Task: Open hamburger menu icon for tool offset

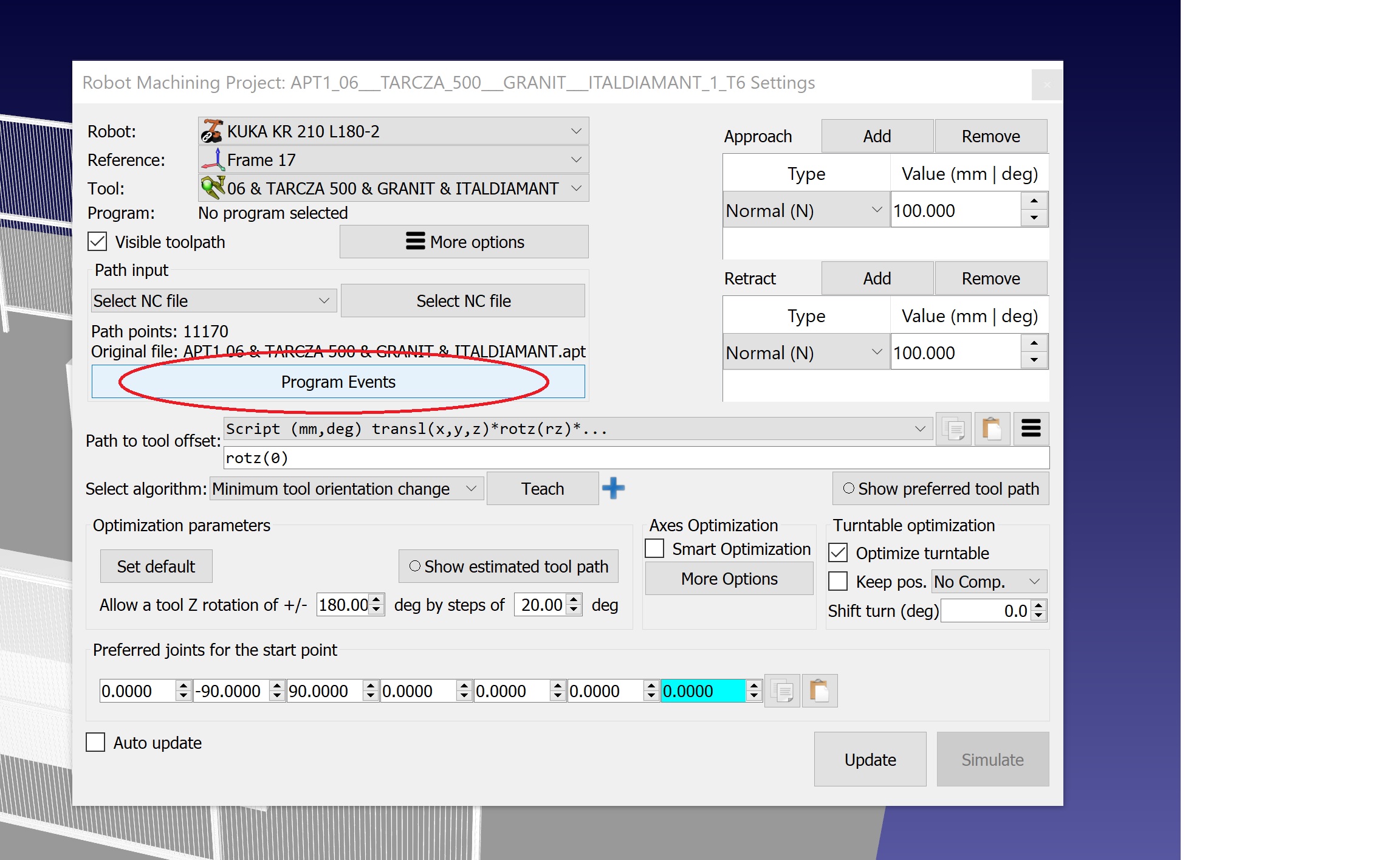Action: (x=1031, y=429)
